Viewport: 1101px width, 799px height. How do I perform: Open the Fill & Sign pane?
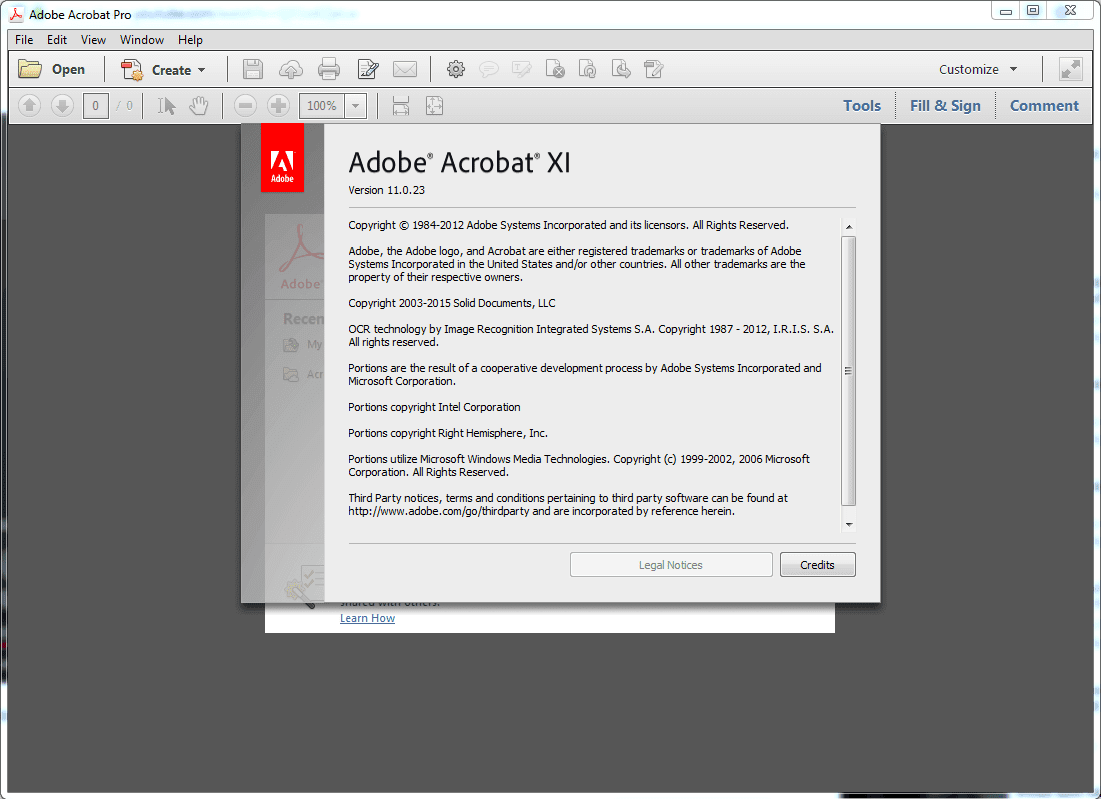945,106
